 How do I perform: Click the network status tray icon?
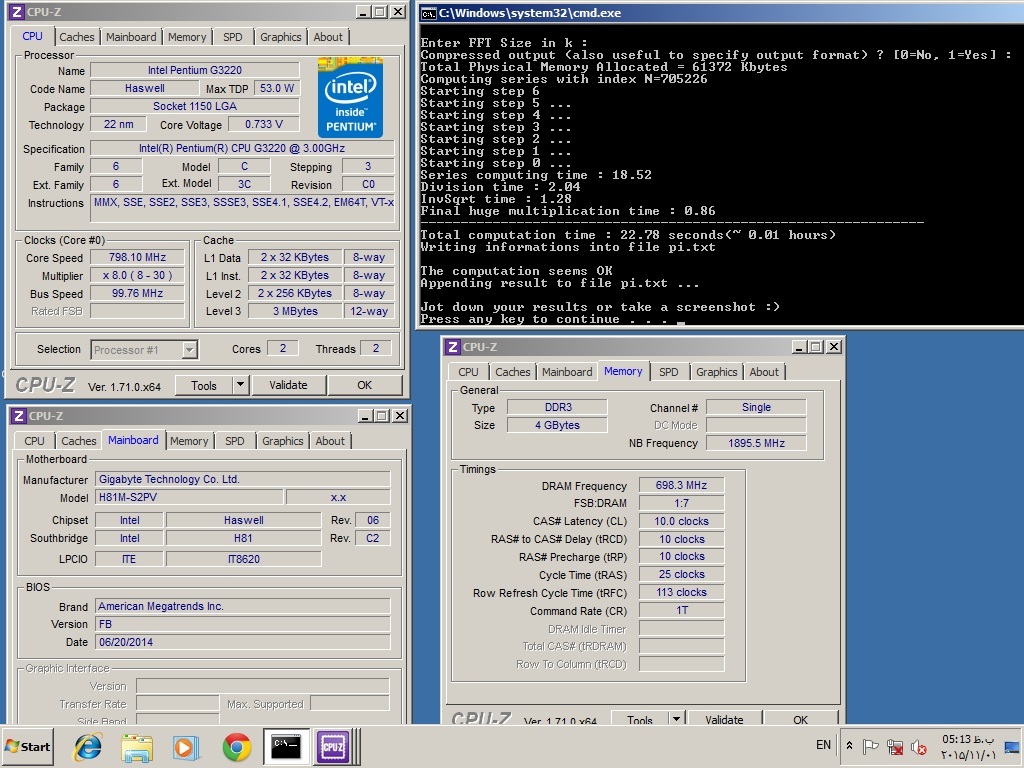coord(895,746)
